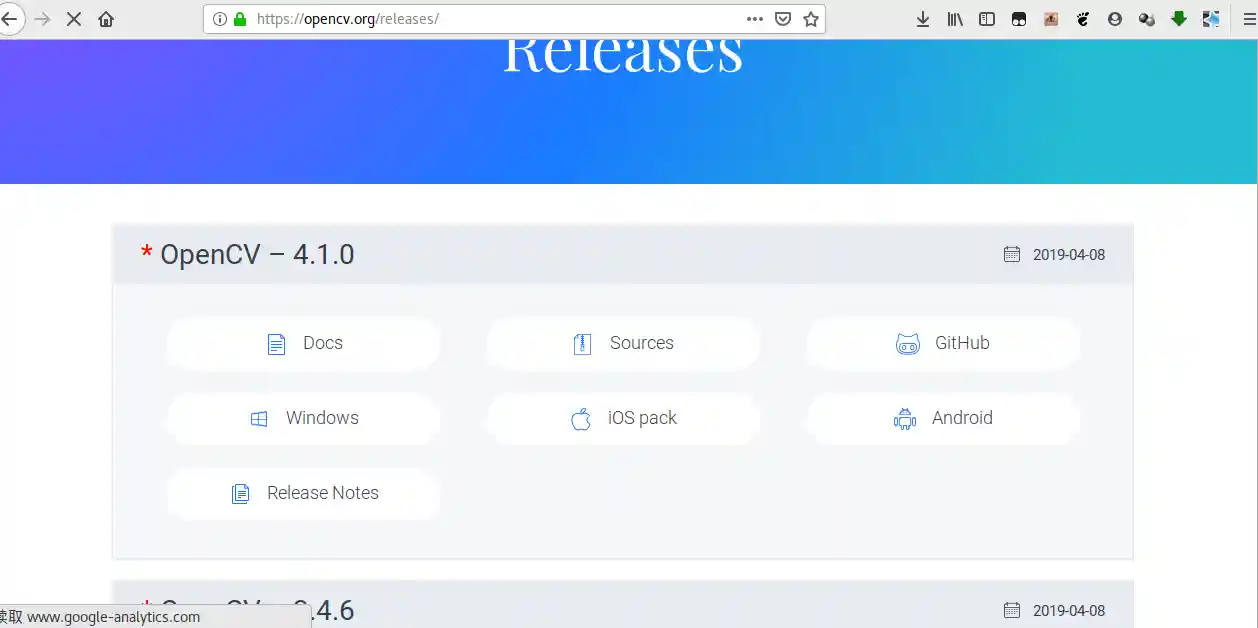Download the OpenCV 4.1.0 Windows package
The image size is (1258, 628).
pyautogui.click(x=303, y=418)
